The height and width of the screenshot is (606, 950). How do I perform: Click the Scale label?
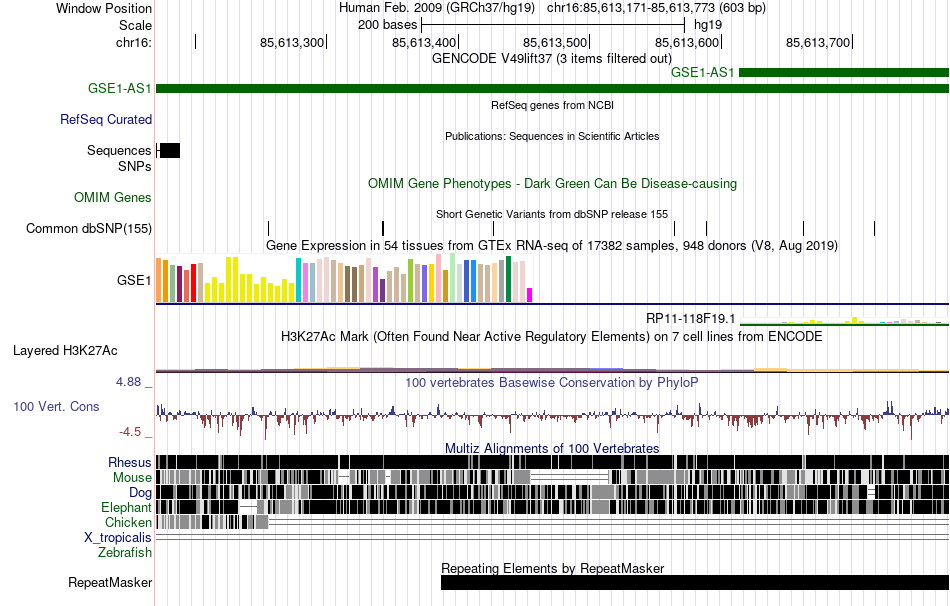135,25
